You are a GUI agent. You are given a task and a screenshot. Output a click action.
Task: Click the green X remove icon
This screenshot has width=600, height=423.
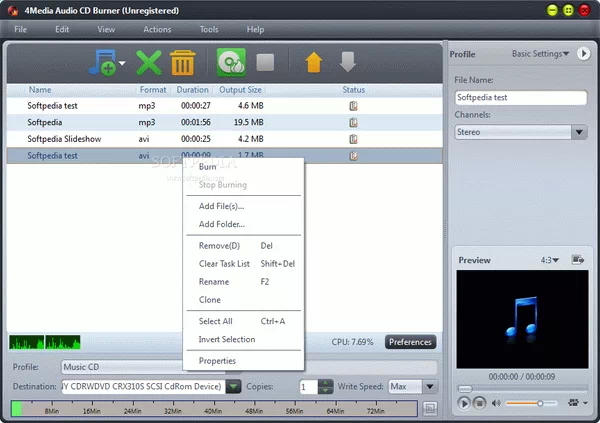point(149,63)
